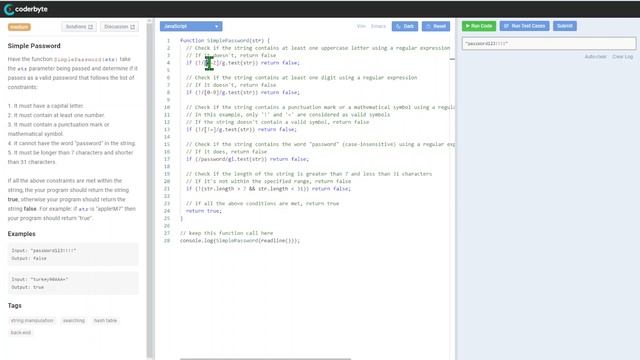The image size is (640, 360).
Task: Run the code with Run Code
Action: pos(479,26)
